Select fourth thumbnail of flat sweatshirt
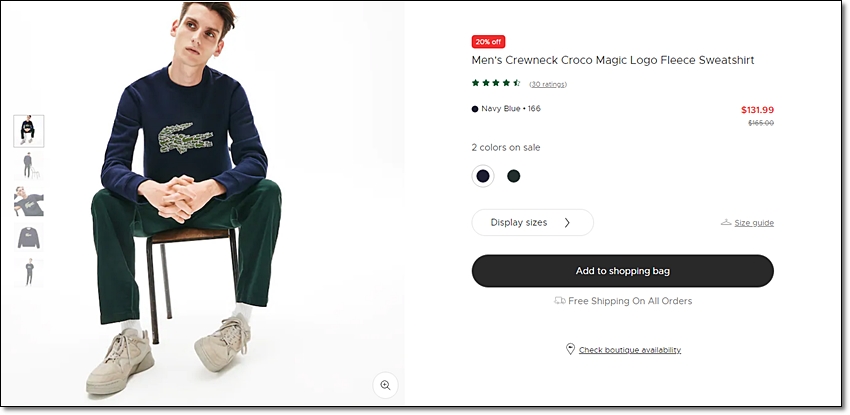This screenshot has width=850, height=415. click(29, 237)
